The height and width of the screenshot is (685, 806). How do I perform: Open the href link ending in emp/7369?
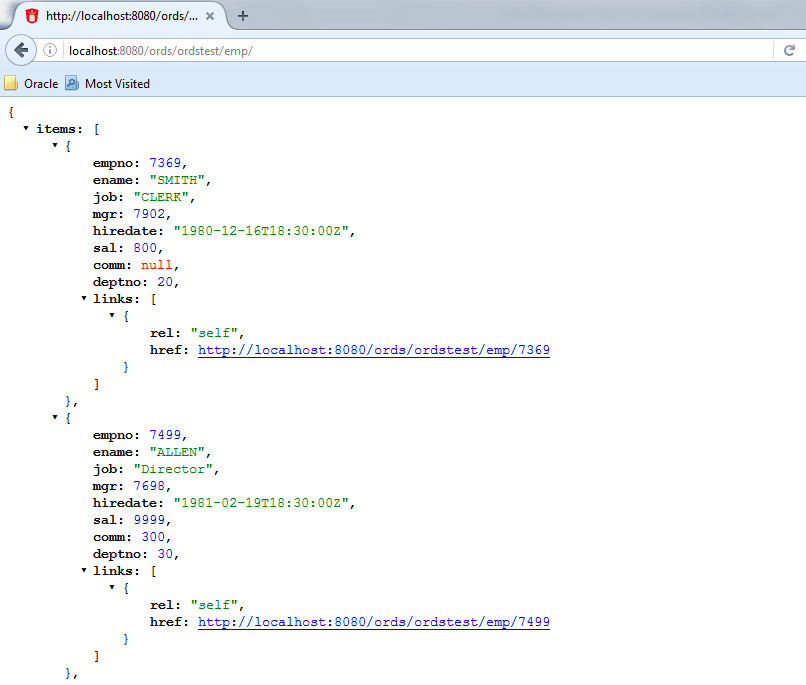[x=374, y=350]
